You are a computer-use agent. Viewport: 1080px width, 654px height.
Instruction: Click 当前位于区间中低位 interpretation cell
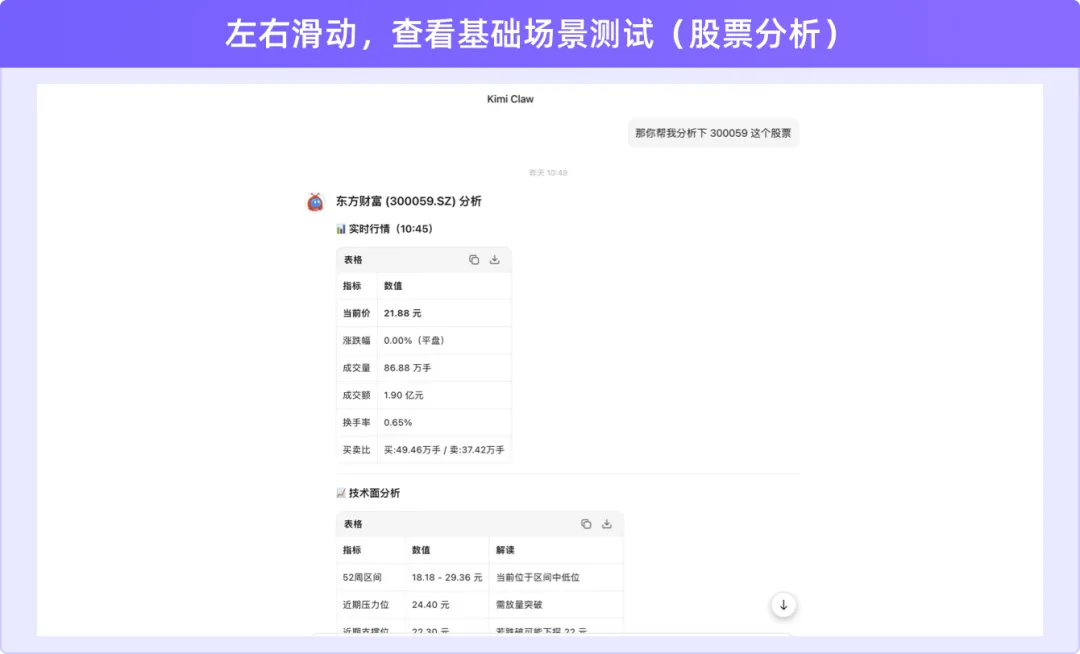coord(538,578)
